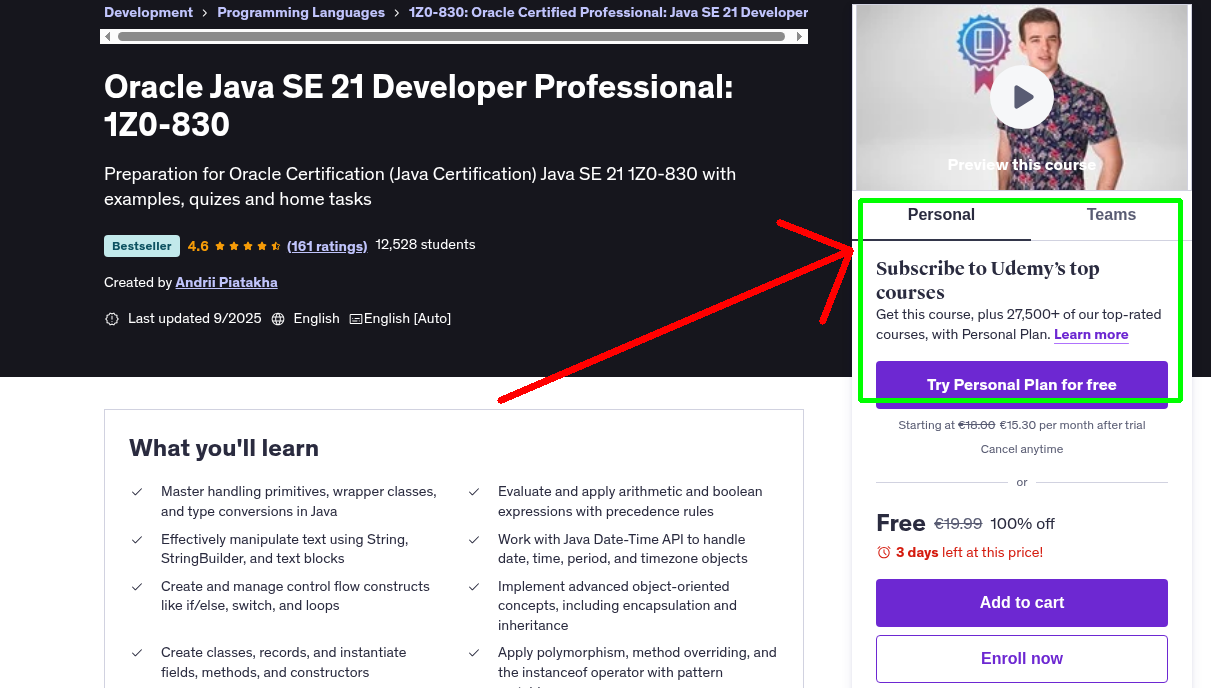Click the 100% off discount text
Image resolution: width=1211 pixels, height=688 pixels.
1022,524
